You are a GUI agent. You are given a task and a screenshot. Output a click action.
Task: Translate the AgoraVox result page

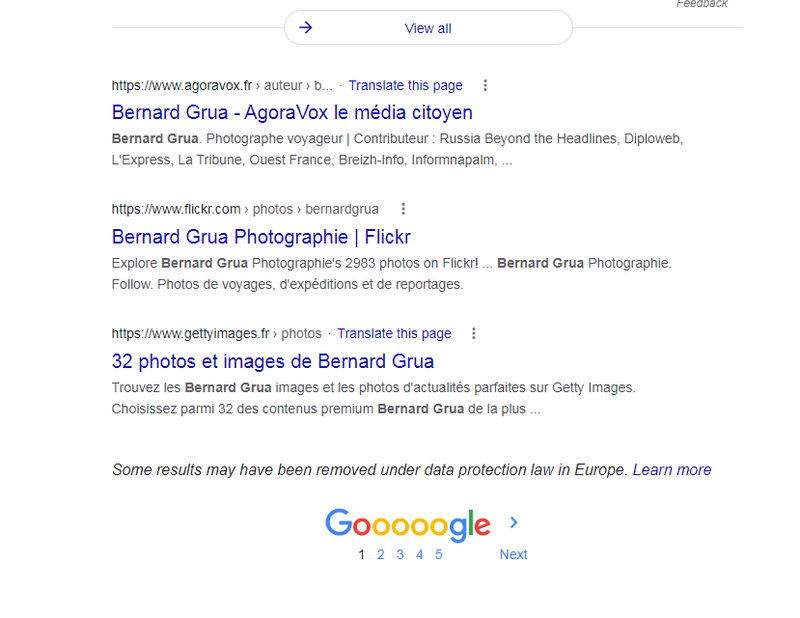(405, 86)
